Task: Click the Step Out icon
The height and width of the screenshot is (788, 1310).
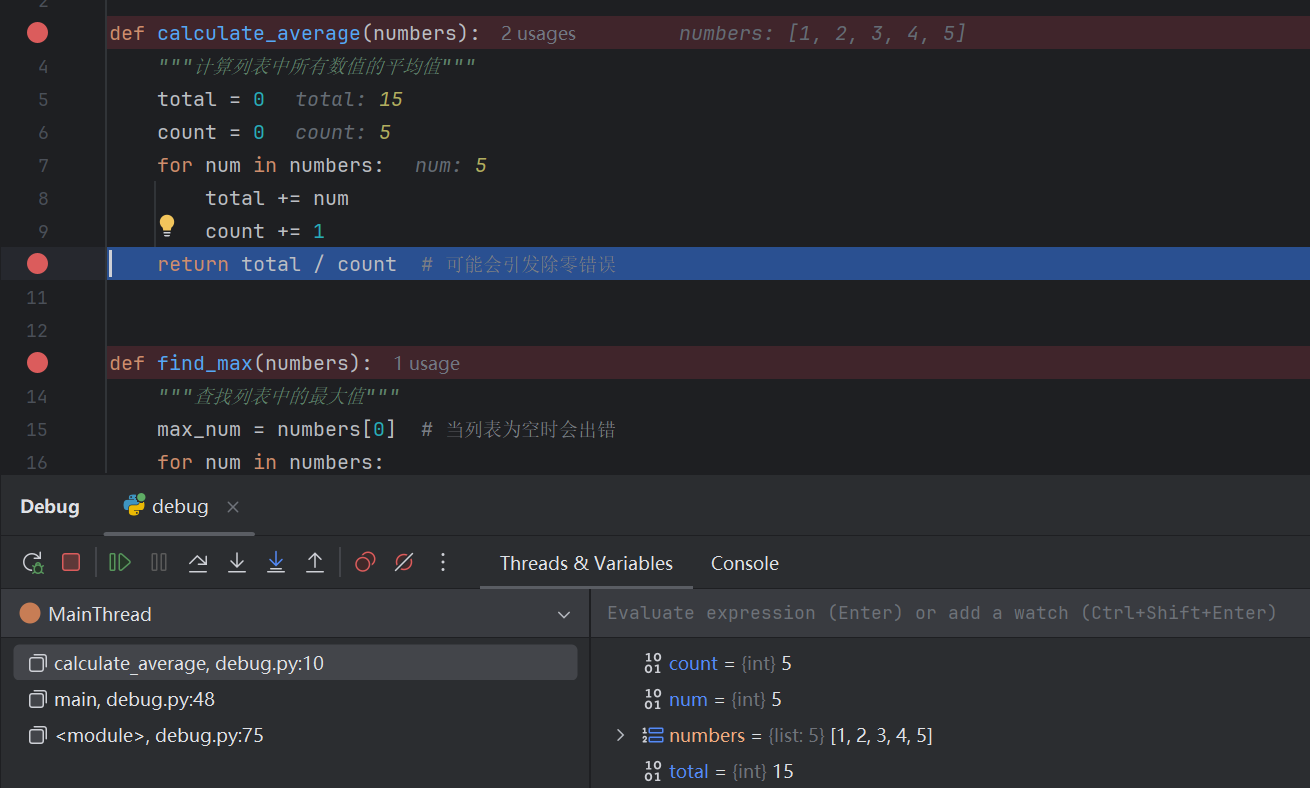Action: tap(315, 562)
